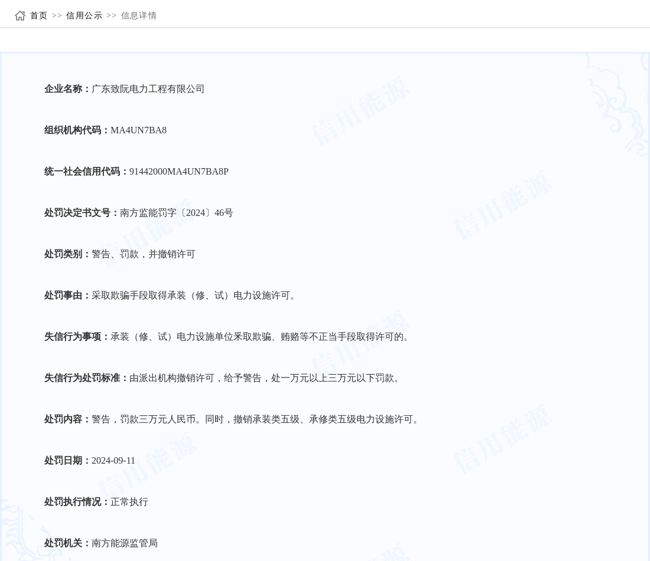Click the 企业名称 field label

click(67, 89)
